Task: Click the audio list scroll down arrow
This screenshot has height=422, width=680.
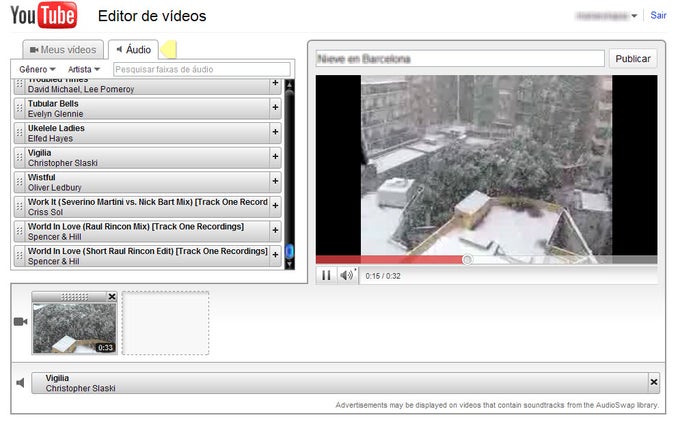Action: (x=289, y=264)
